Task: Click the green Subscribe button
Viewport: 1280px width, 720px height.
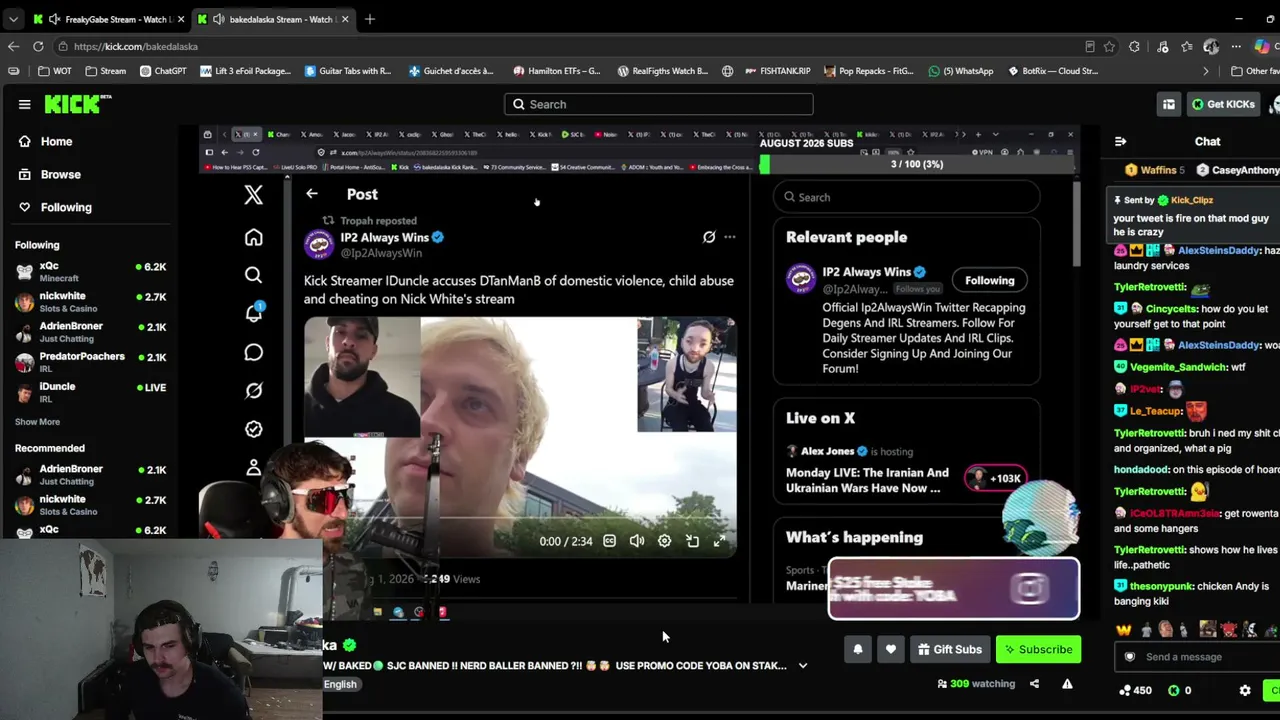Action: [1038, 650]
